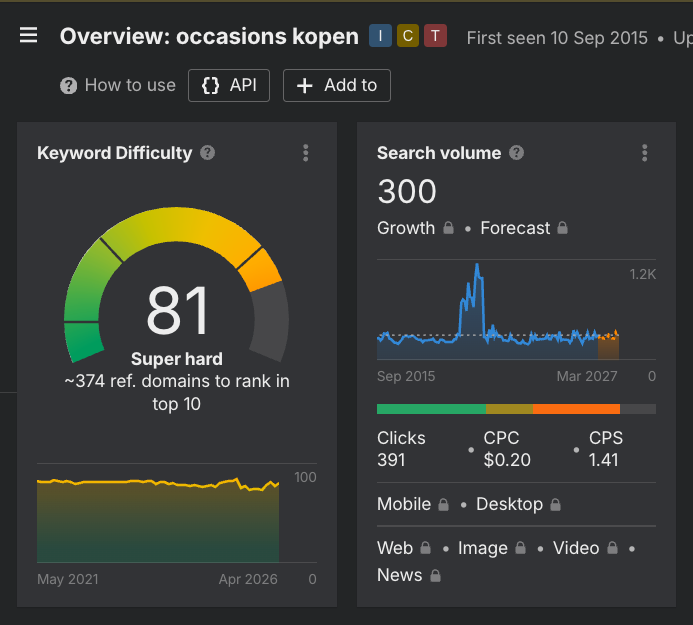Click the lock icon next to Growth

pos(449,228)
